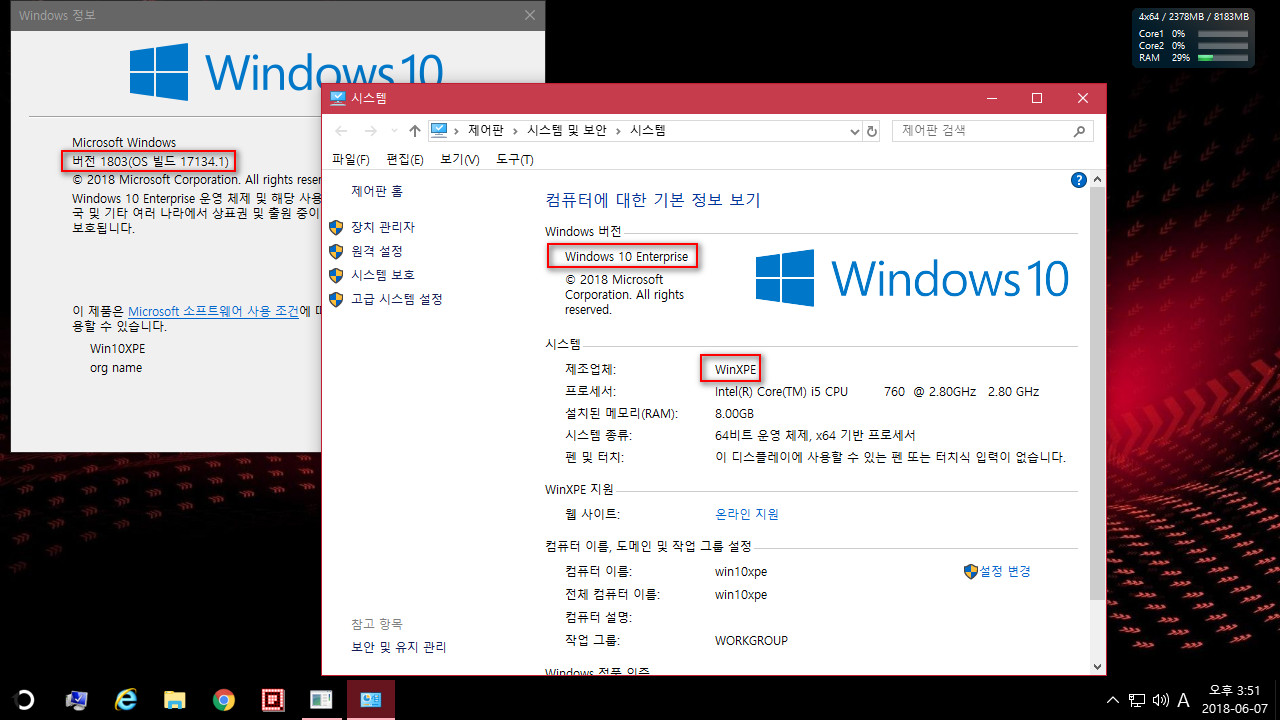Launch Internet Explorer from the taskbar
1280x720 pixels.
click(125, 700)
